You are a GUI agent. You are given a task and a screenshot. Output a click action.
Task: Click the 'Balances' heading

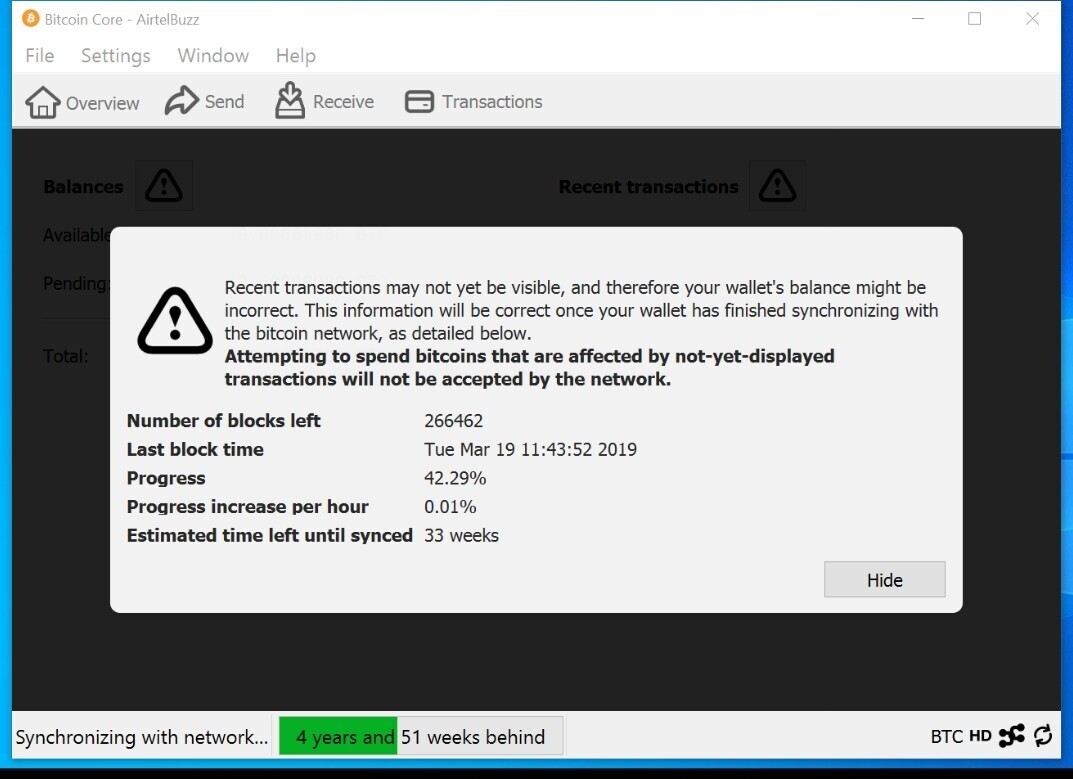(x=83, y=187)
